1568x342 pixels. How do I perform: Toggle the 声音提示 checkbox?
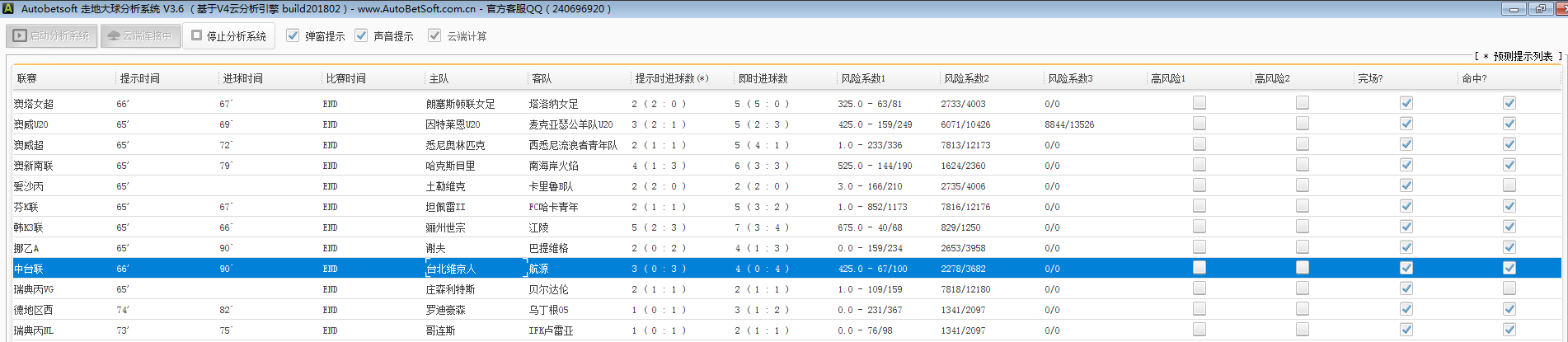coord(361,35)
